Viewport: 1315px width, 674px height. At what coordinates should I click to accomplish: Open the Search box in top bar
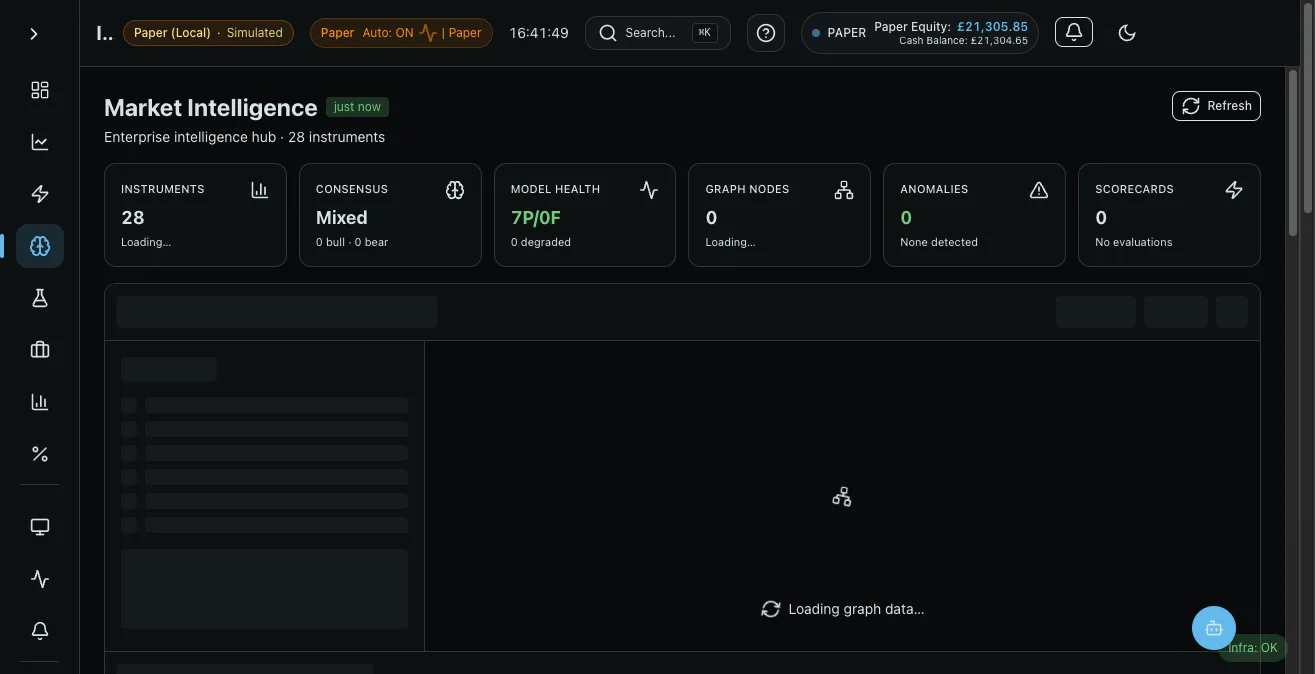(x=658, y=33)
